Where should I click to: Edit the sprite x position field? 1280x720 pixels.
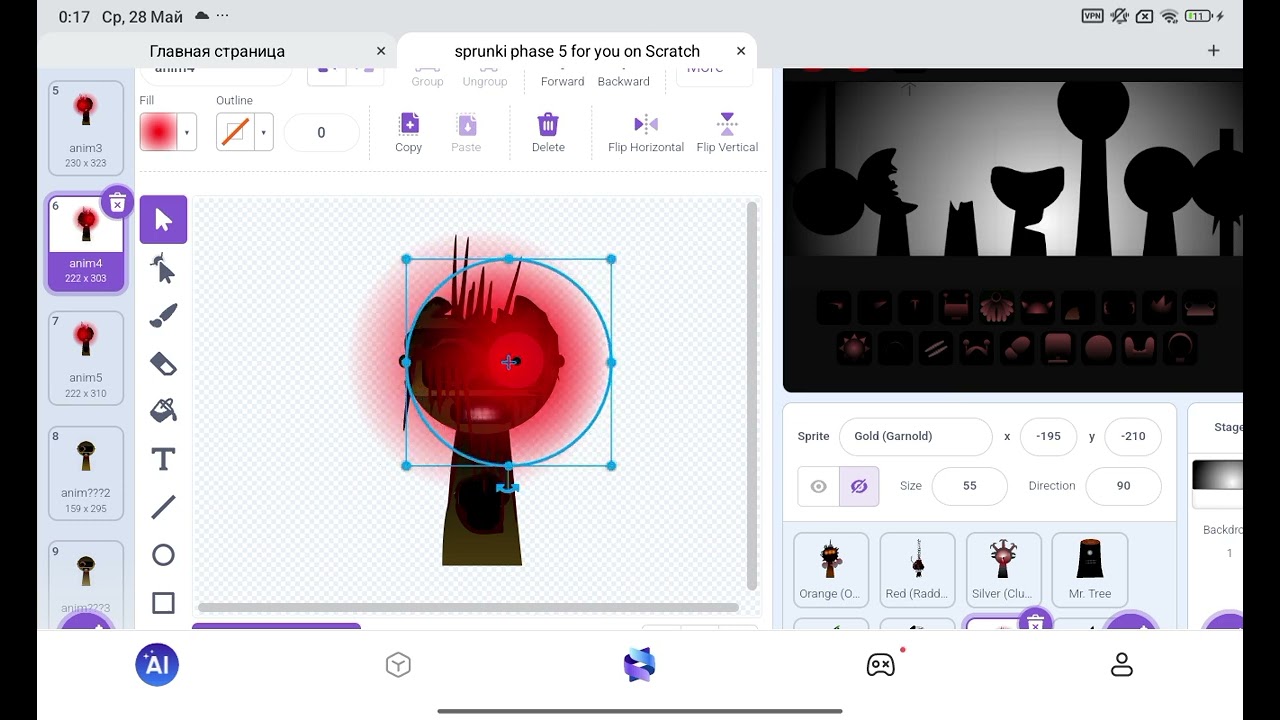click(1048, 436)
